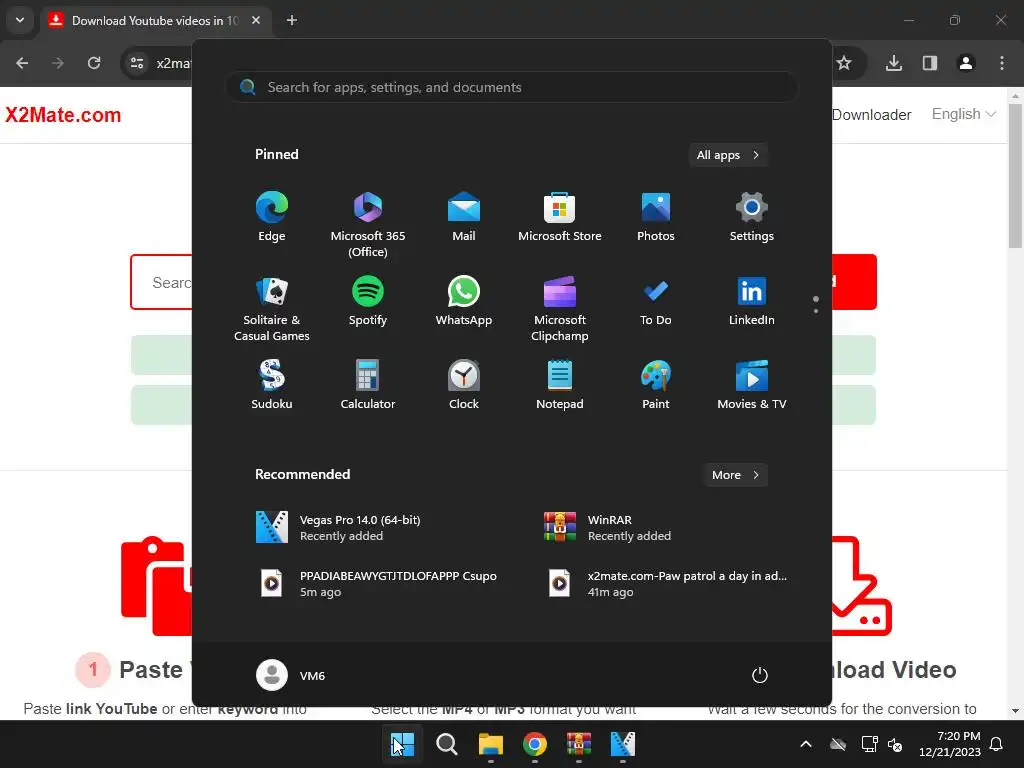Screen dimensions: 1024x768
Task: Open a new Chrome tab
Action: (x=292, y=20)
